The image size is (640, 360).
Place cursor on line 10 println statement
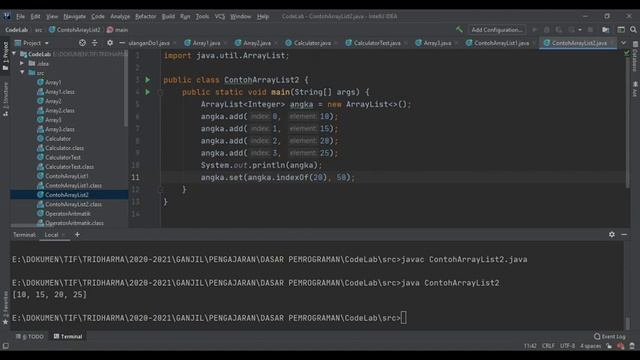click(261, 165)
